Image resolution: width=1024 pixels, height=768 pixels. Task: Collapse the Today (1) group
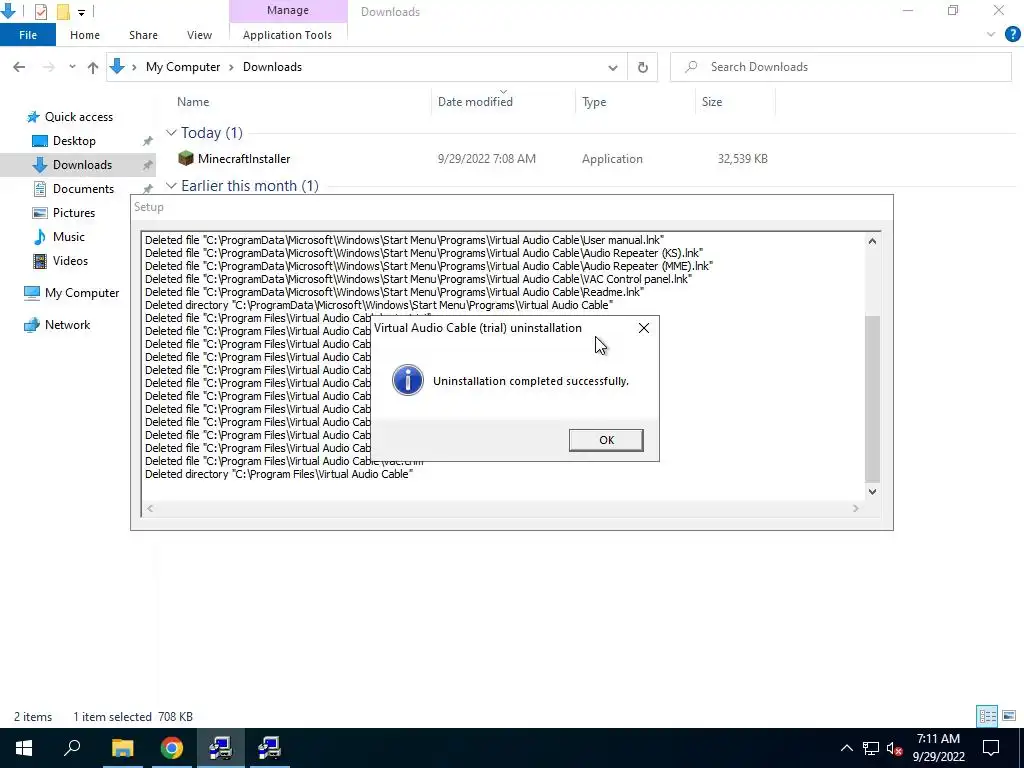(x=171, y=133)
